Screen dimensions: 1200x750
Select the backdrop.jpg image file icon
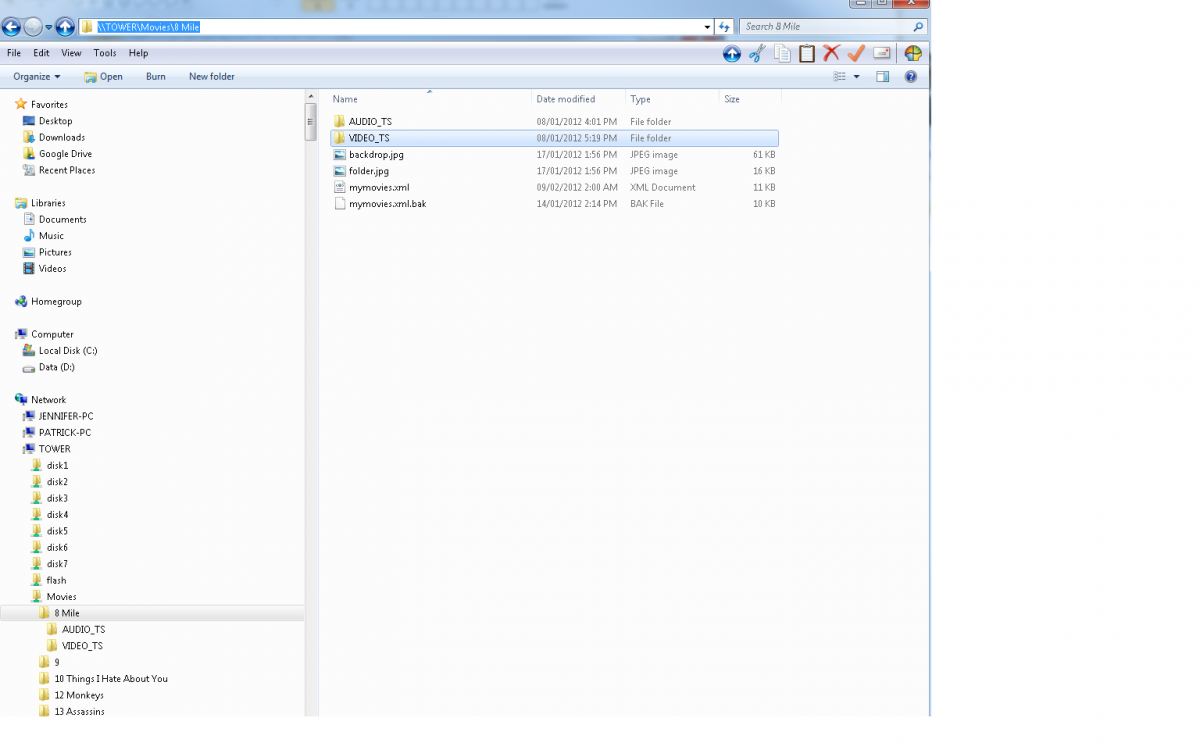point(339,155)
